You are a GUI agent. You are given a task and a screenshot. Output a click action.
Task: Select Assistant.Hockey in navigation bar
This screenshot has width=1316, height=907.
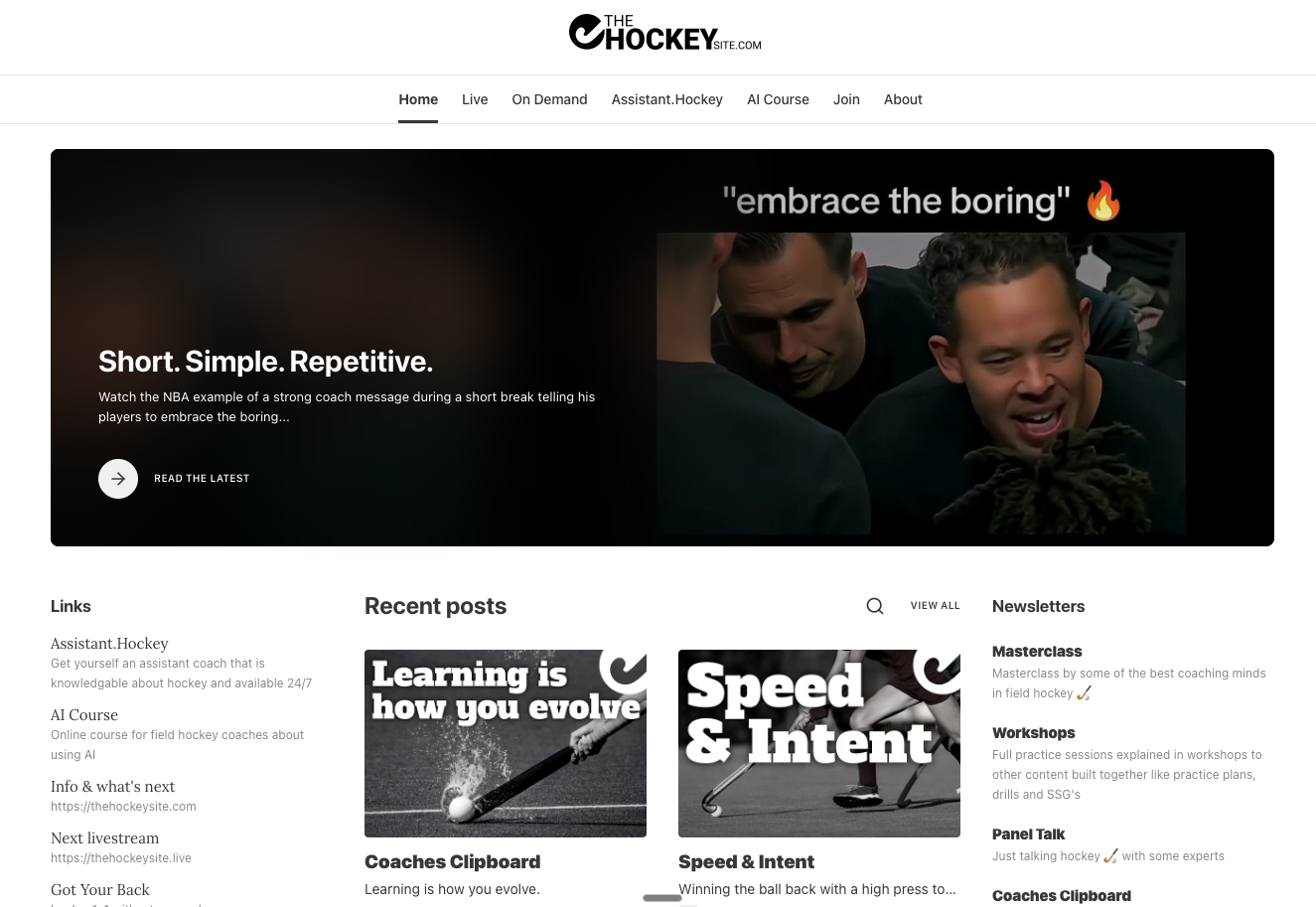point(667,99)
